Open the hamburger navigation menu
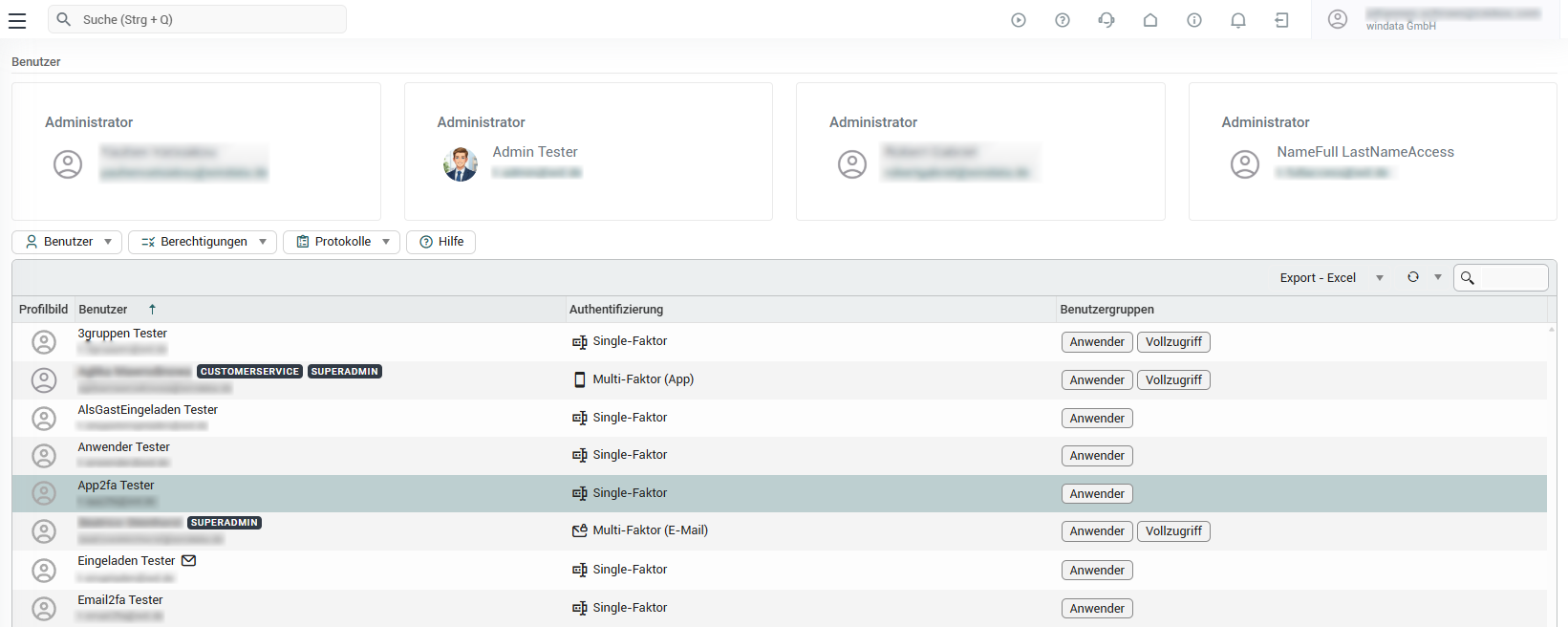Image resolution: width=1568 pixels, height=627 pixels. (x=17, y=20)
